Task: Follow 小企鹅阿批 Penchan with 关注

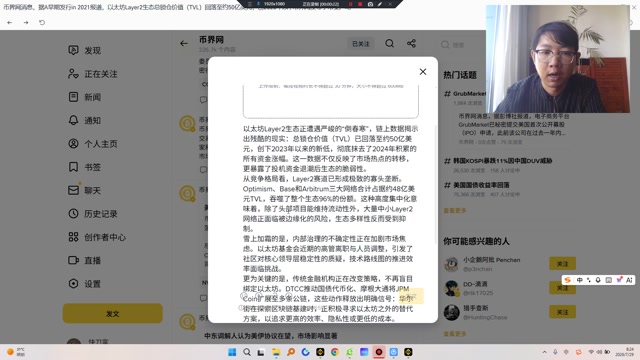Action: pos(562,264)
